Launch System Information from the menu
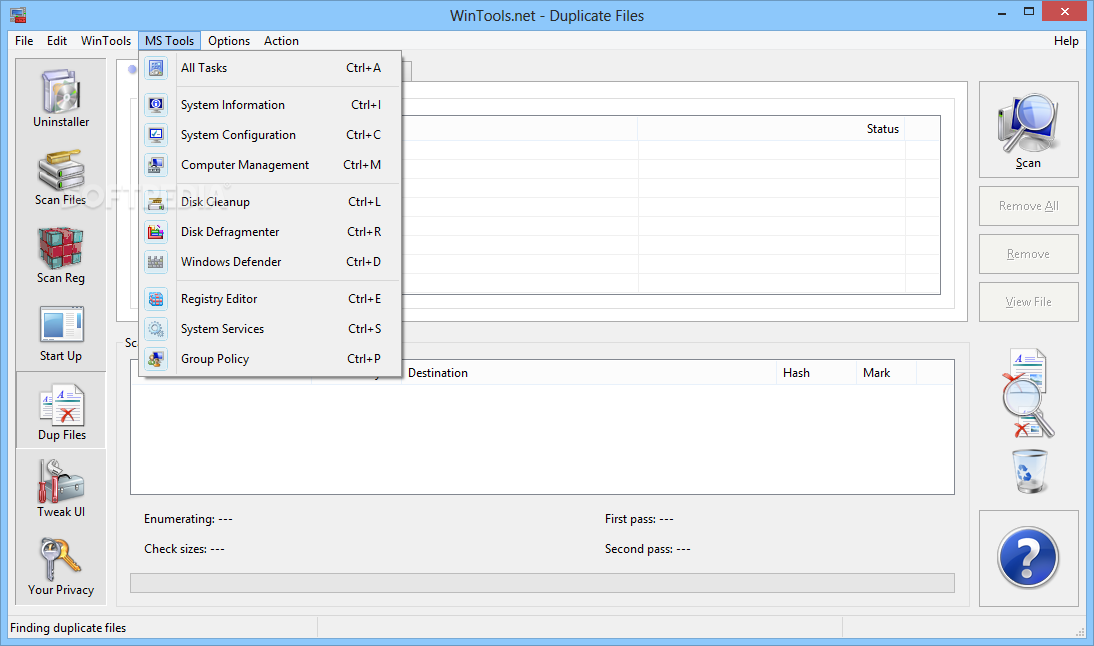This screenshot has width=1094, height=646. [x=271, y=105]
